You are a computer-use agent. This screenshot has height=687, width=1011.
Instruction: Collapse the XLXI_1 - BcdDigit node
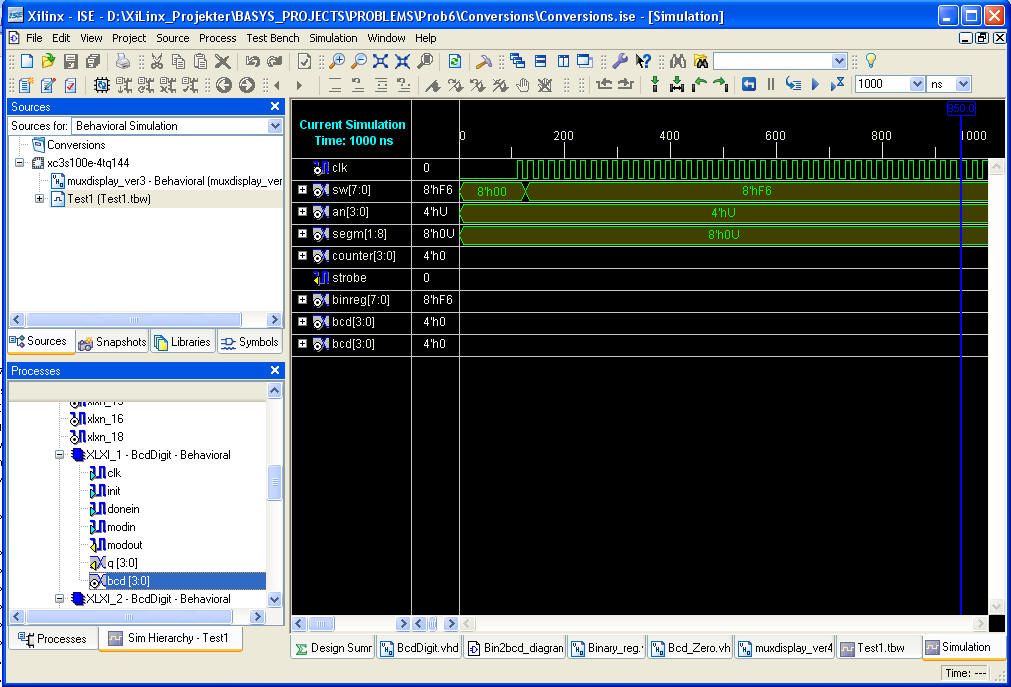point(59,455)
